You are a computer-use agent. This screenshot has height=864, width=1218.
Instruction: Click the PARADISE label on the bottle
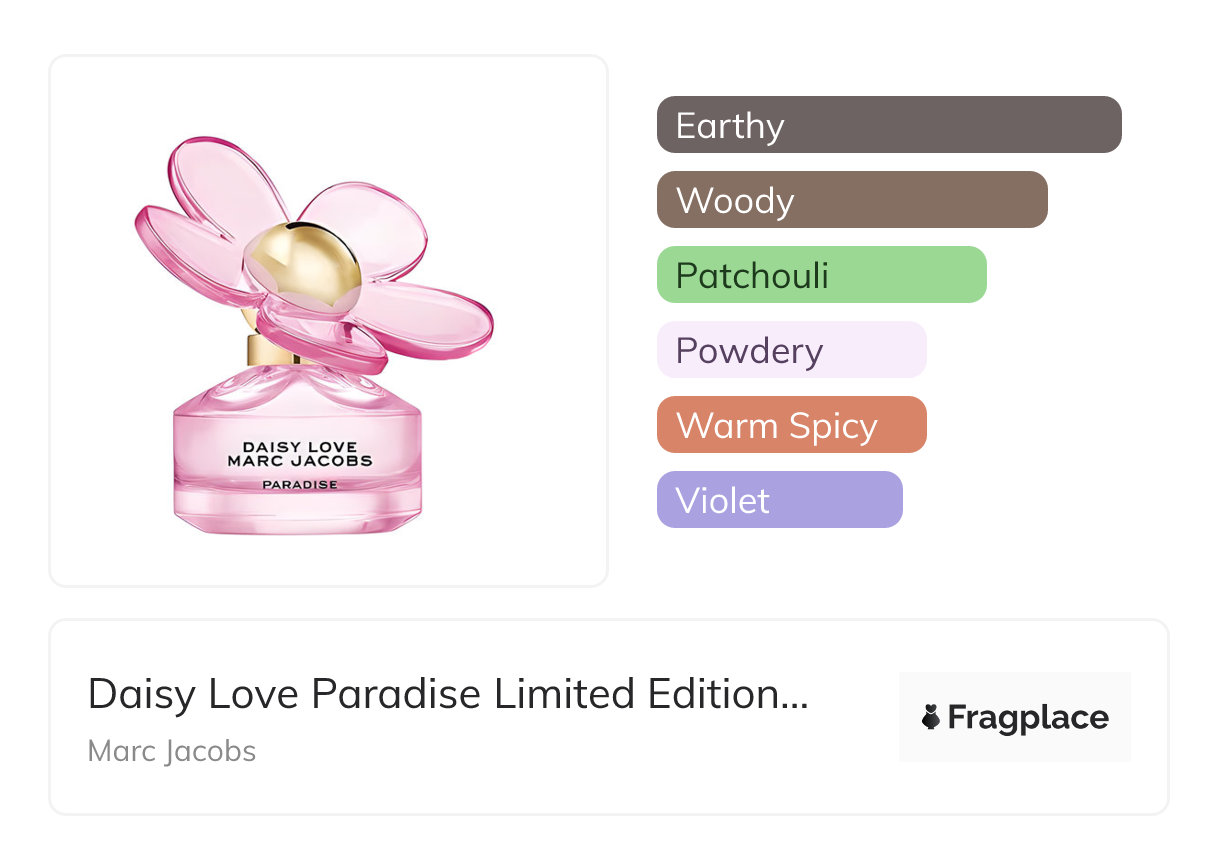(x=299, y=485)
